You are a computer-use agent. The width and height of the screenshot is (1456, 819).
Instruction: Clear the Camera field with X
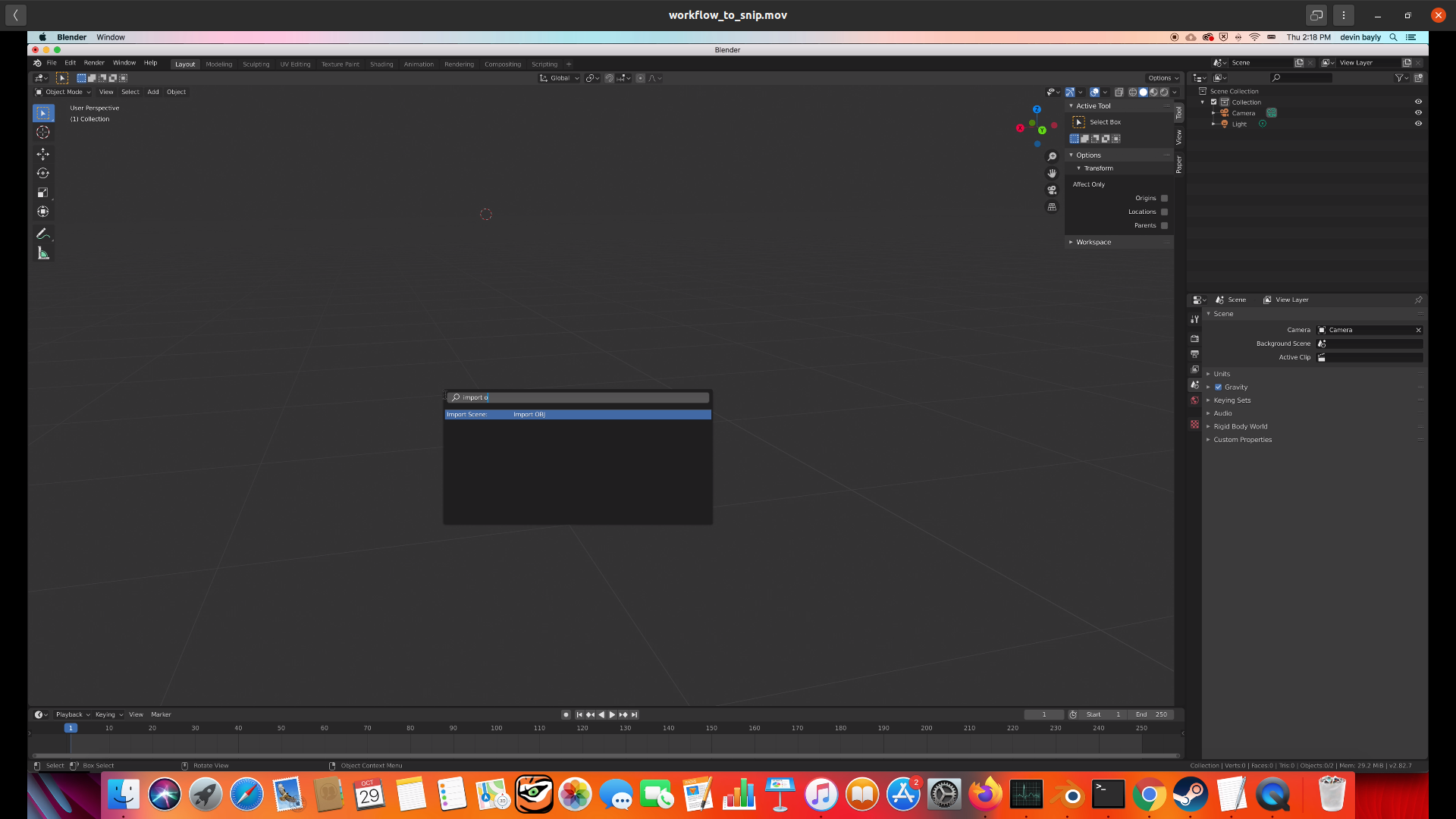(1418, 331)
